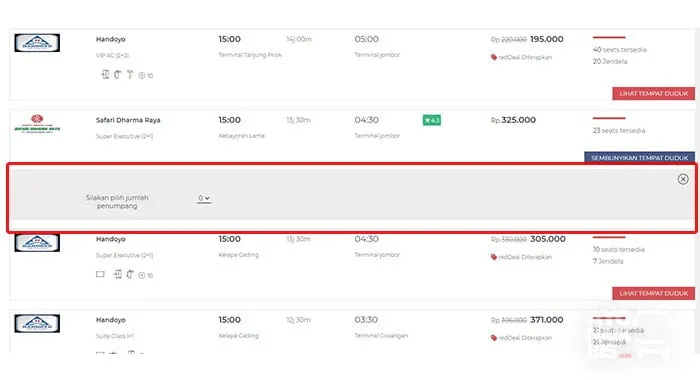Click the 371.000 discounted price
Viewport: 700px width, 380px height.
[x=546, y=320]
